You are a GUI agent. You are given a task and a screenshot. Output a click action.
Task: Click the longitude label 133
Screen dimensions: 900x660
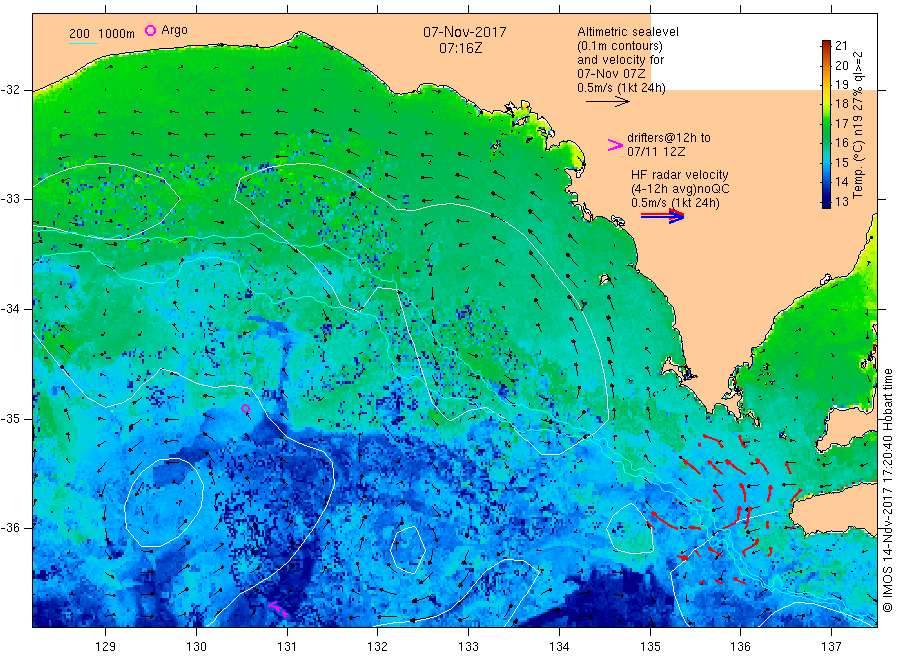tap(468, 646)
